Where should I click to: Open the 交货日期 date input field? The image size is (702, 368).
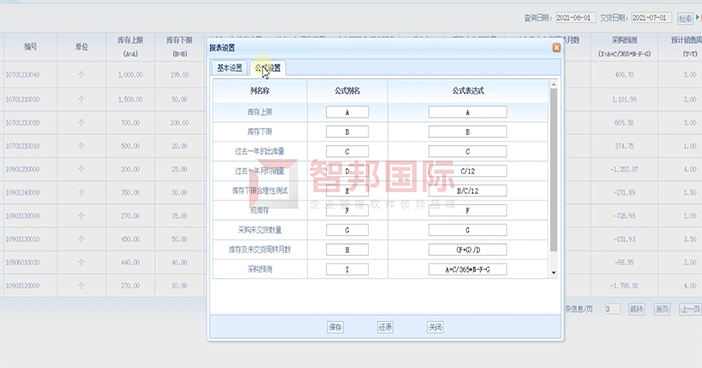pyautogui.click(x=651, y=18)
